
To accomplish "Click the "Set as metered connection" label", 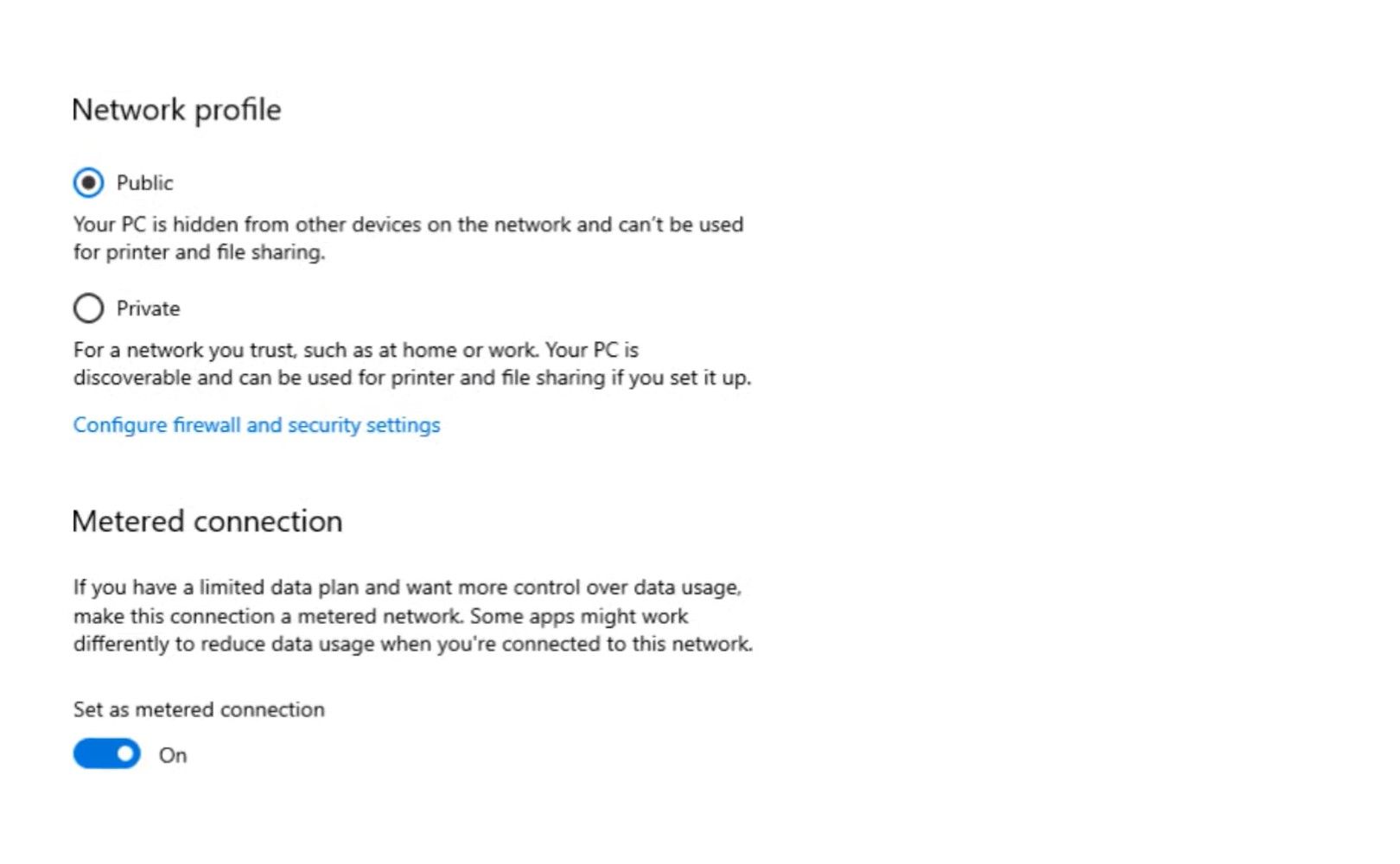I will (199, 709).
